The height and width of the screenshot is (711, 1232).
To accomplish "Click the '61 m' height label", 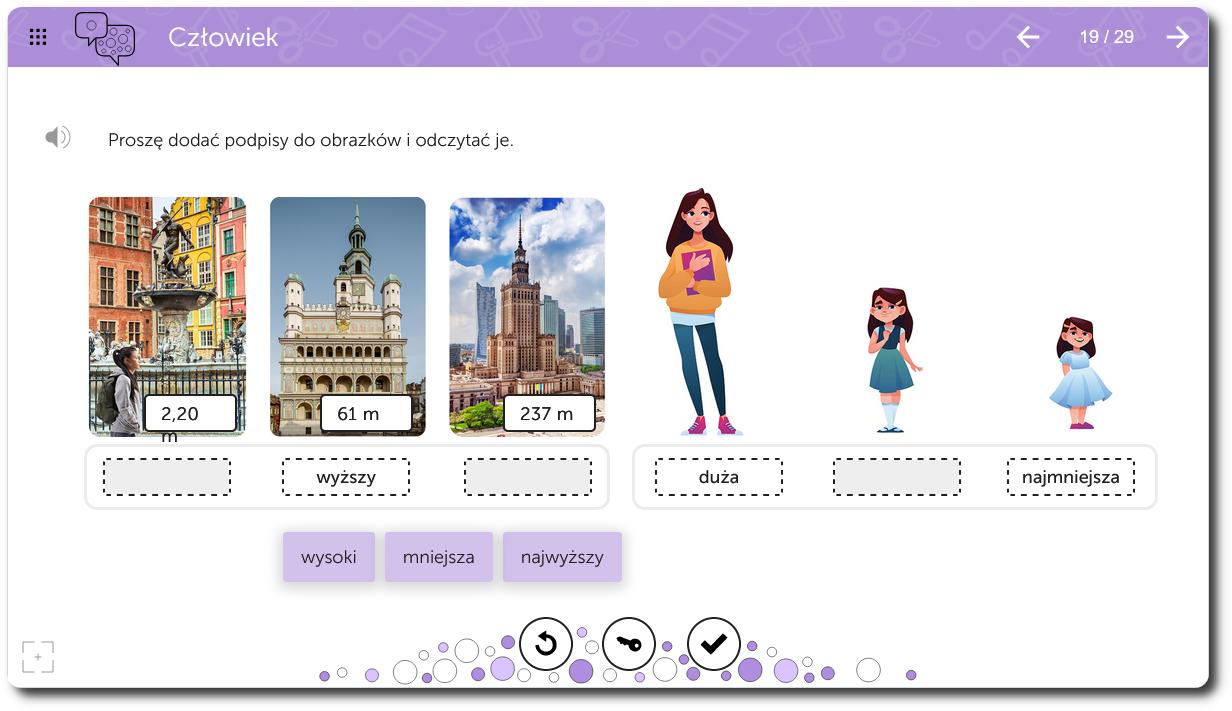I will point(367,413).
